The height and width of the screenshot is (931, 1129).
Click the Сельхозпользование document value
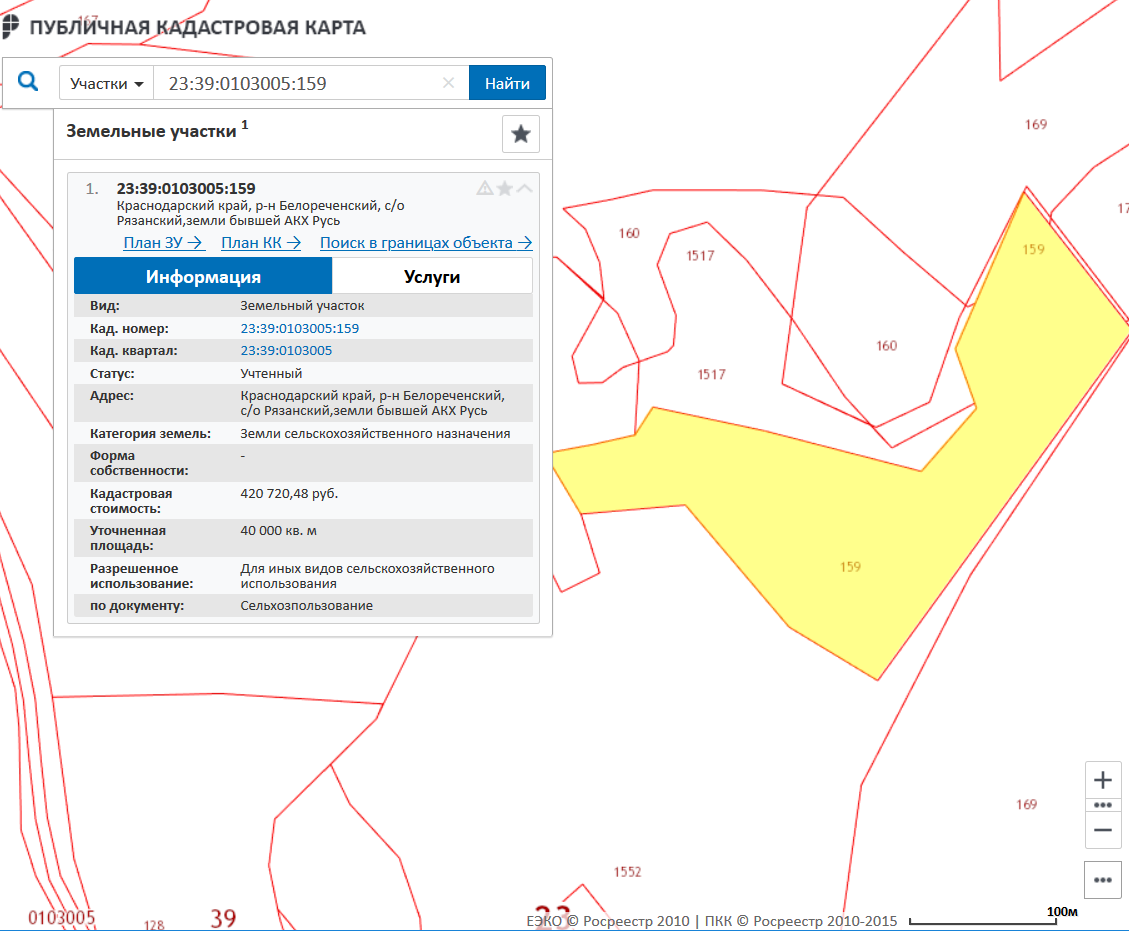click(306, 606)
